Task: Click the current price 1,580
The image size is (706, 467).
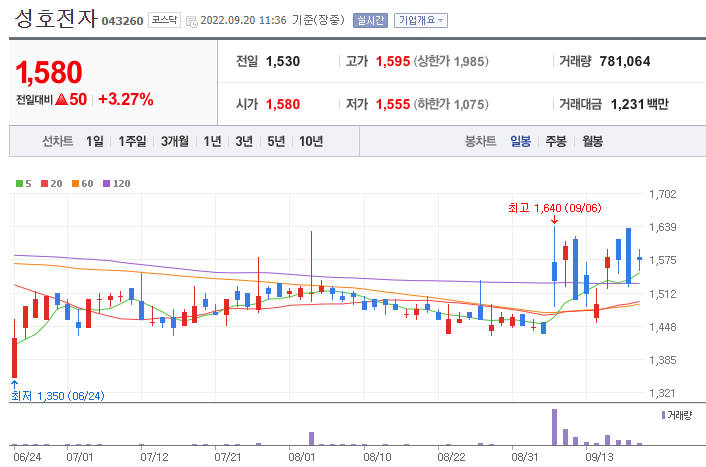Action: [49, 72]
